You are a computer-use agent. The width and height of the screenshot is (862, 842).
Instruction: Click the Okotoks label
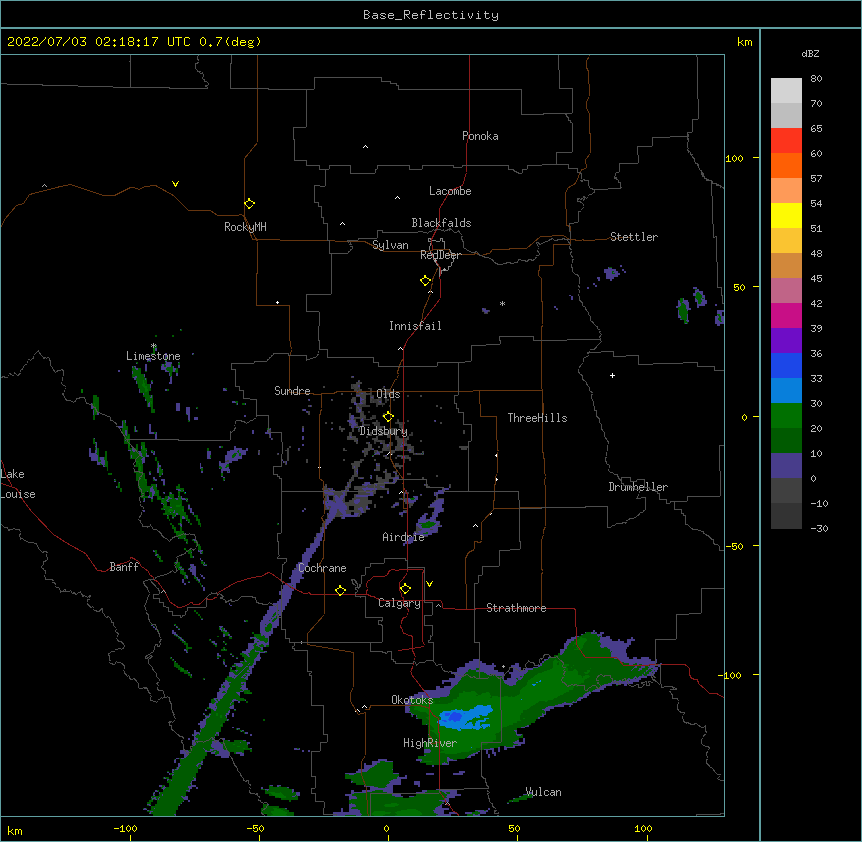[412, 700]
